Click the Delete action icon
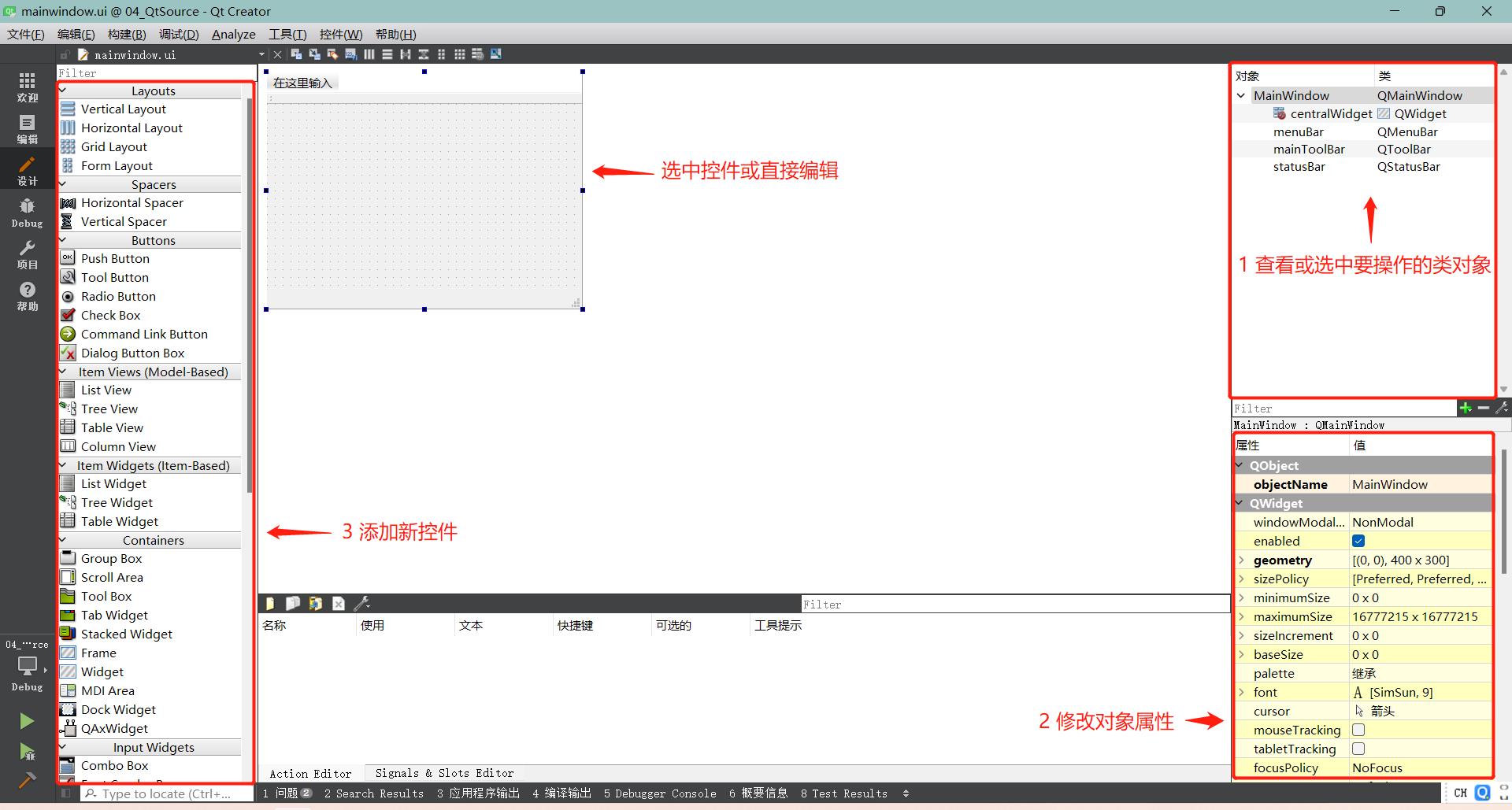The image size is (1512, 810). tap(339, 604)
